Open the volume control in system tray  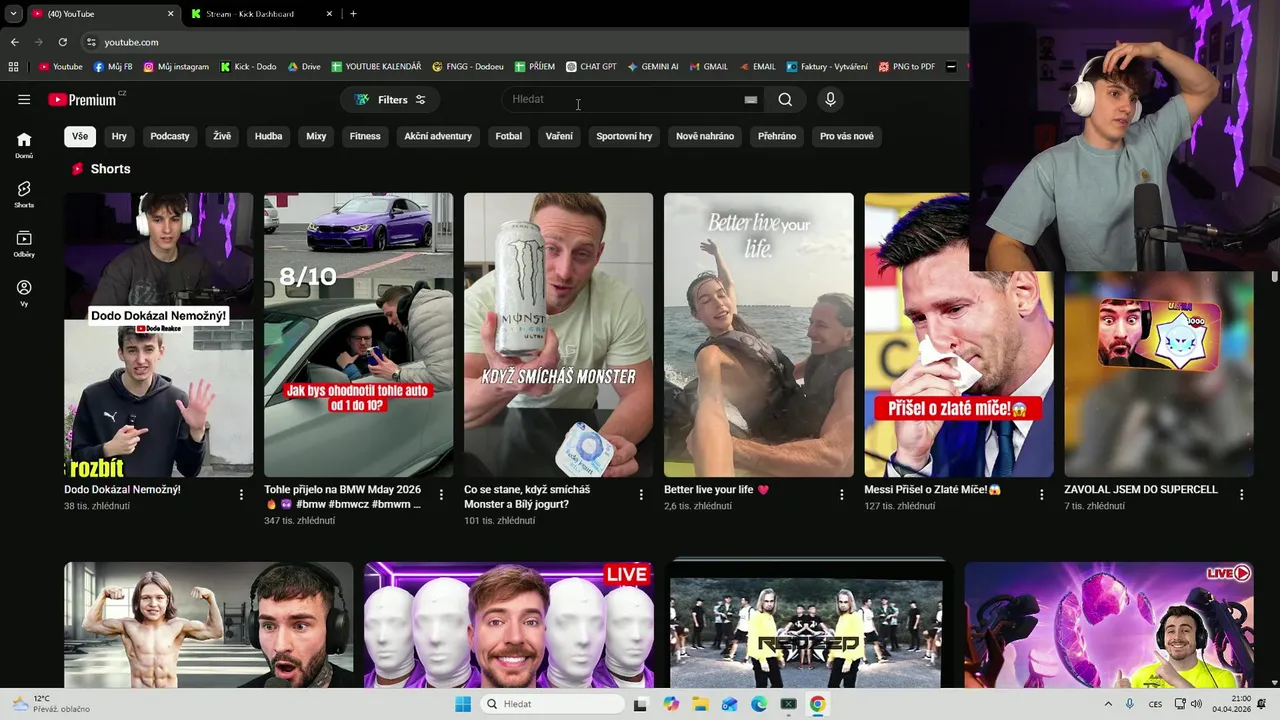coord(1196,704)
